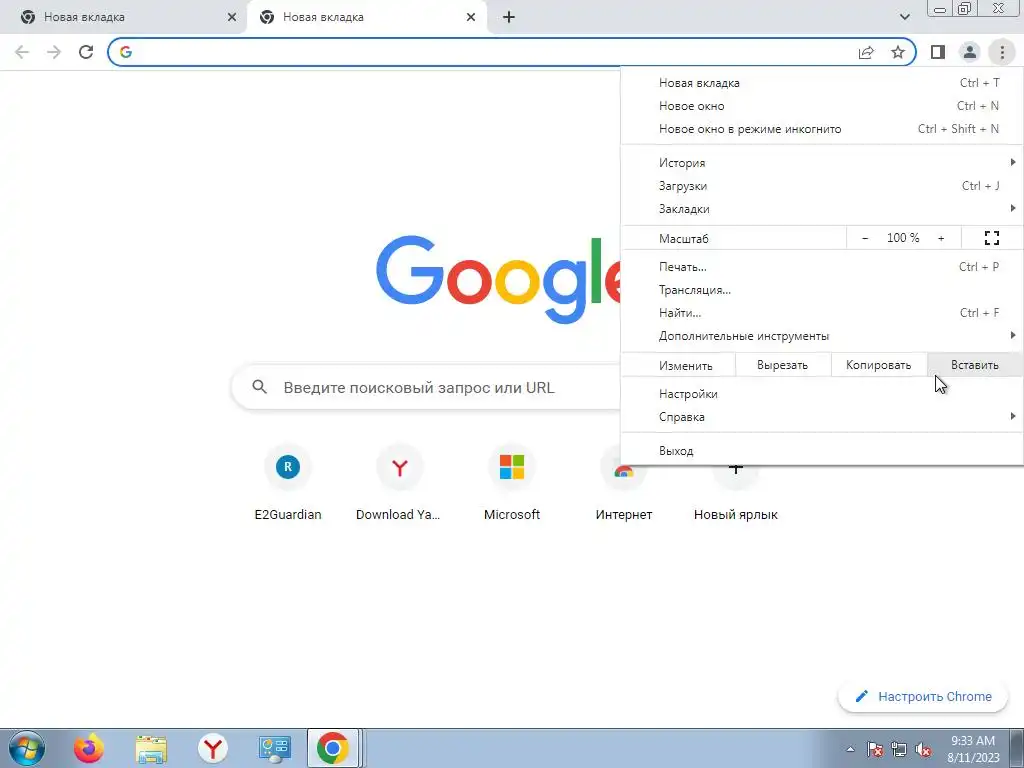Bookmark this tab with star icon

click(x=898, y=52)
